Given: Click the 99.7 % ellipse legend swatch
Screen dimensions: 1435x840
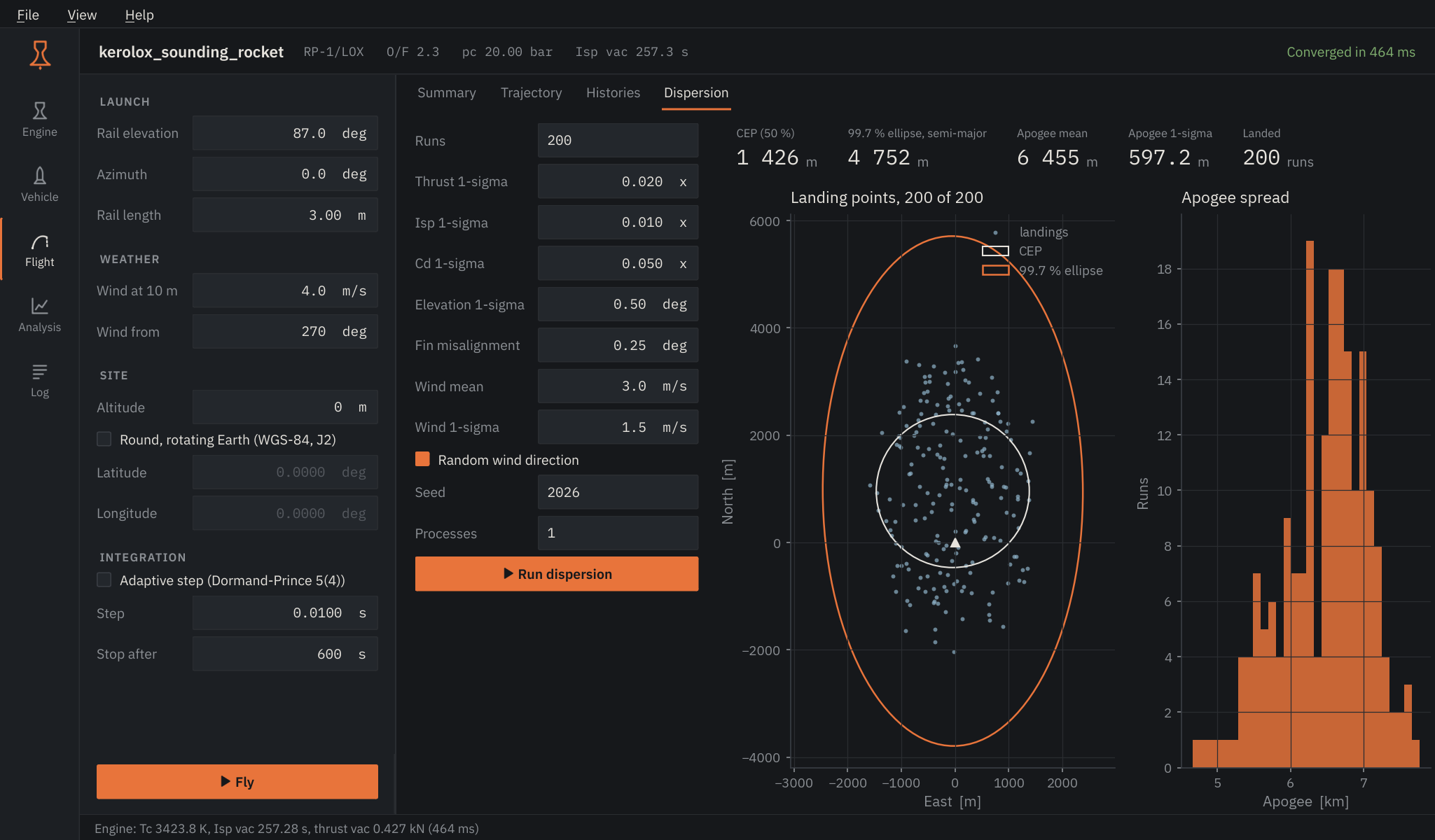Looking at the screenshot, I should [x=995, y=270].
